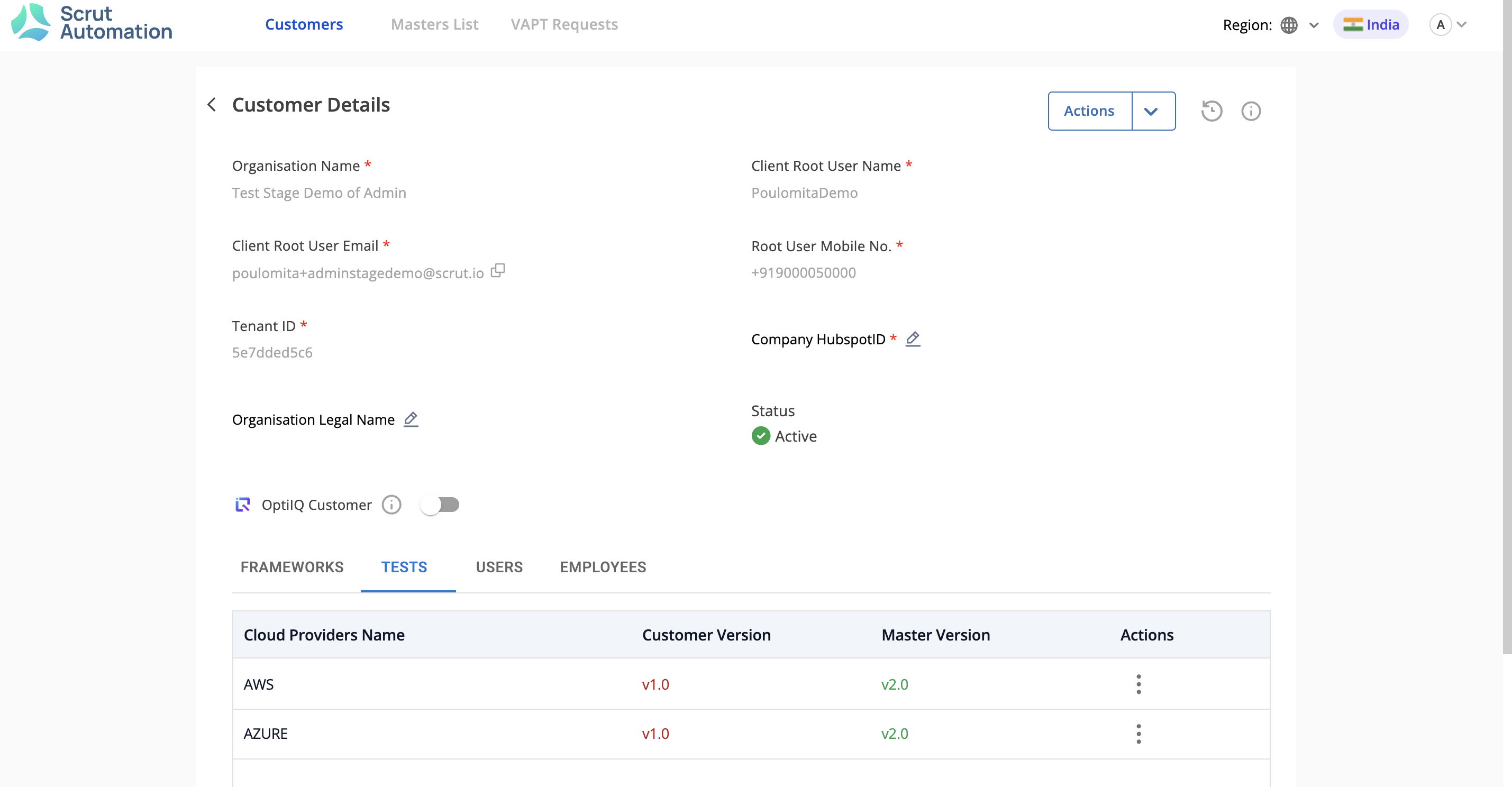Click the Actions button

click(x=1089, y=111)
